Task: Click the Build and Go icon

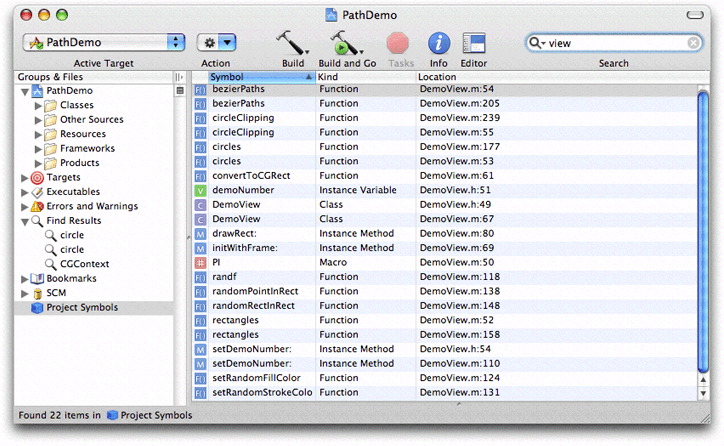Action: pos(345,42)
